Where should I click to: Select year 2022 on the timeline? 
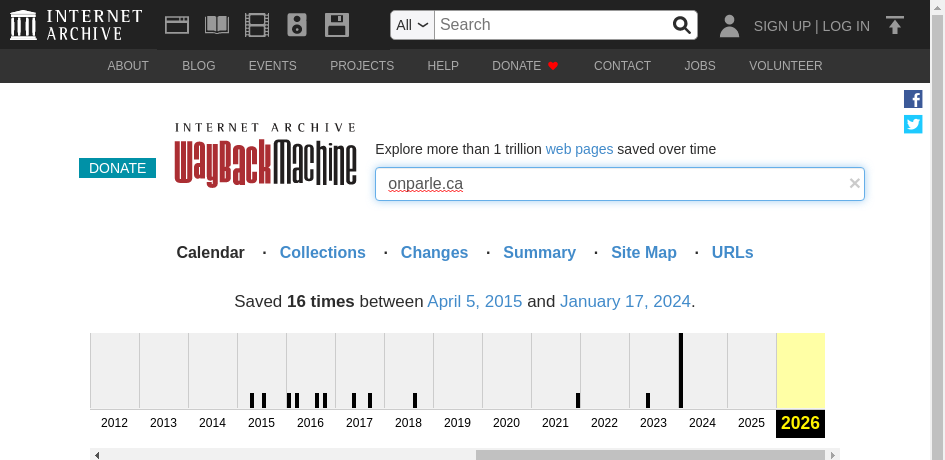click(604, 423)
